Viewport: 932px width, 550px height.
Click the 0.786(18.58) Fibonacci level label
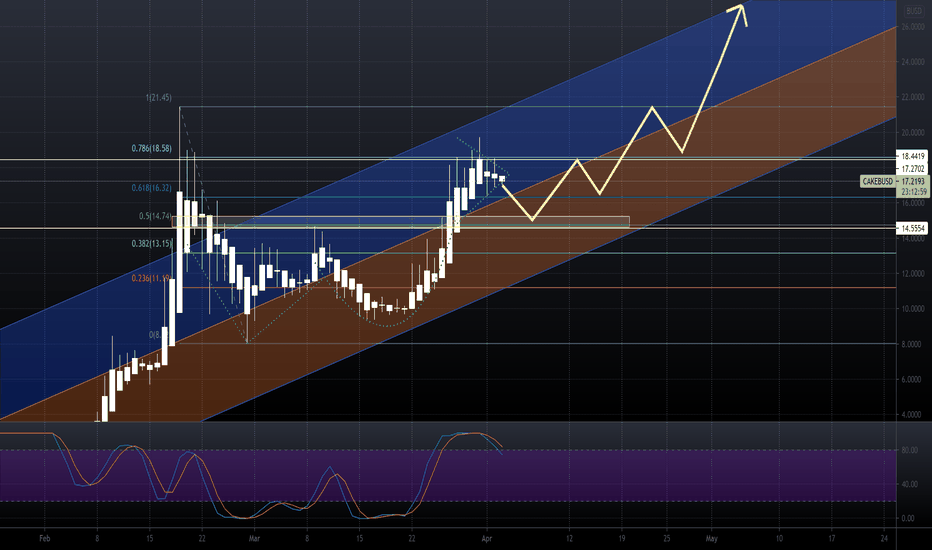pos(152,149)
